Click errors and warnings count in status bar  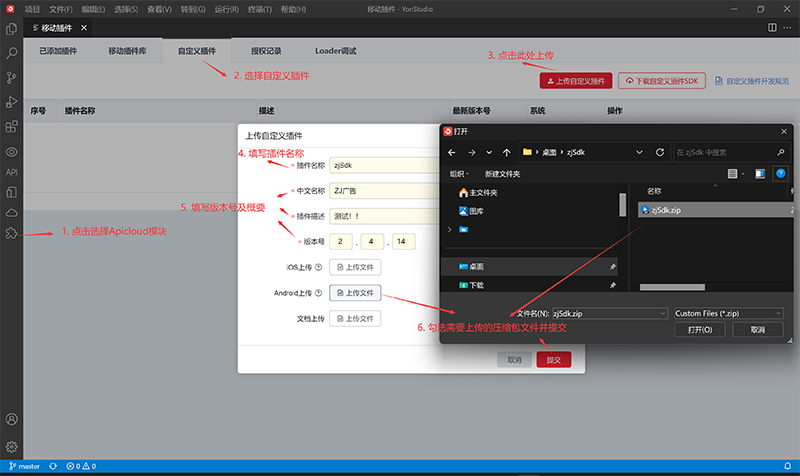pyautogui.click(x=81, y=466)
